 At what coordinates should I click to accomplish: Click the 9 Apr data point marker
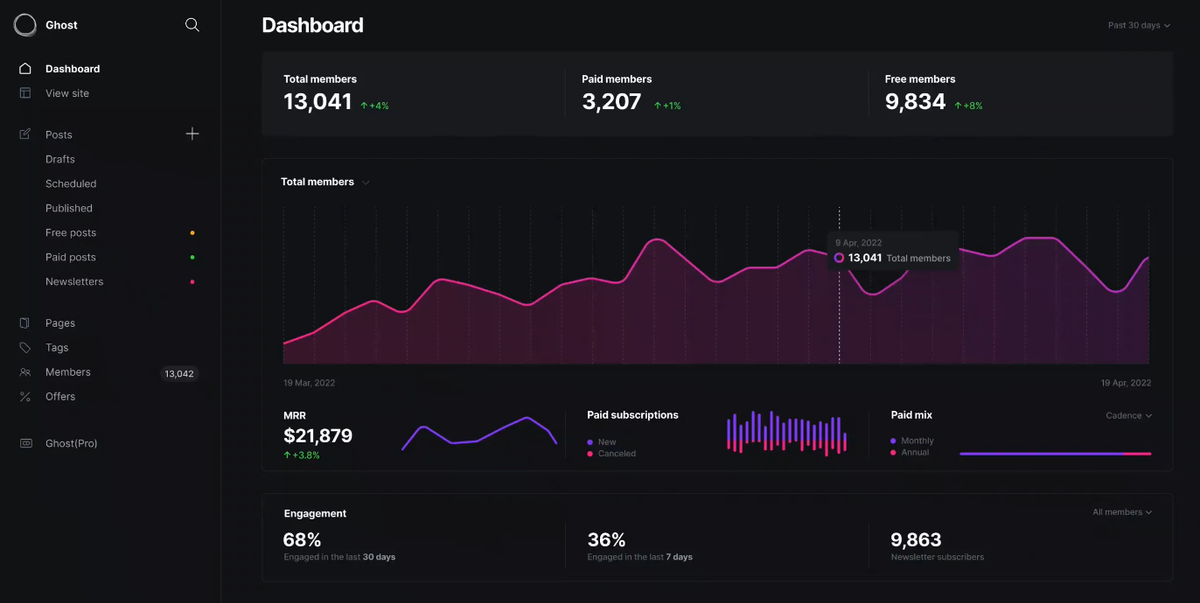coord(839,257)
